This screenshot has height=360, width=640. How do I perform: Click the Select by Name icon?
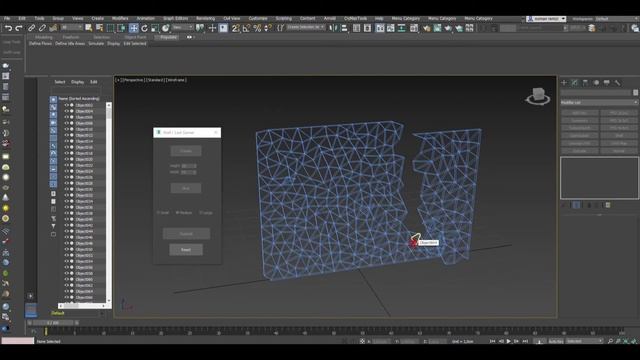tap(99, 28)
